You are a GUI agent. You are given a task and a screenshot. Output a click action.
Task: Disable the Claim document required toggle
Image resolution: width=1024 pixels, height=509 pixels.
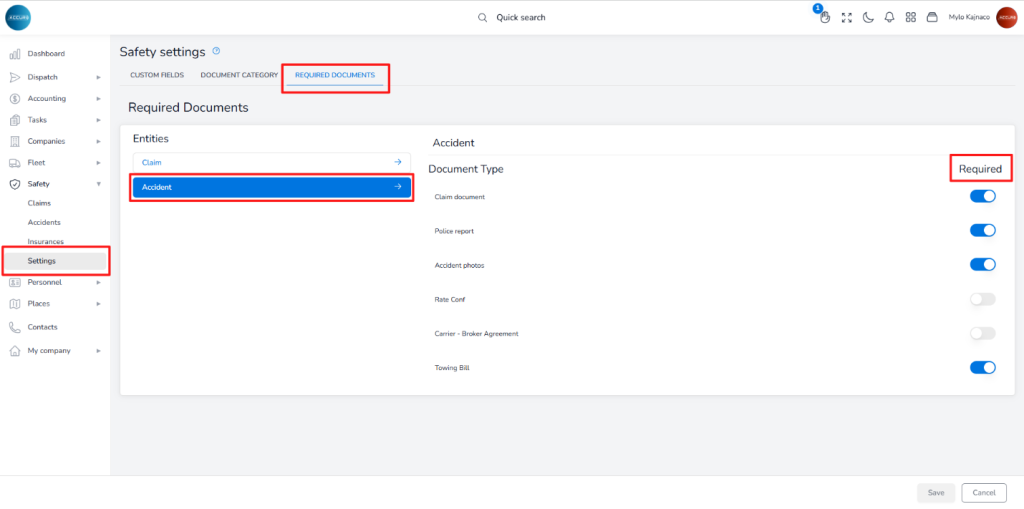982,197
